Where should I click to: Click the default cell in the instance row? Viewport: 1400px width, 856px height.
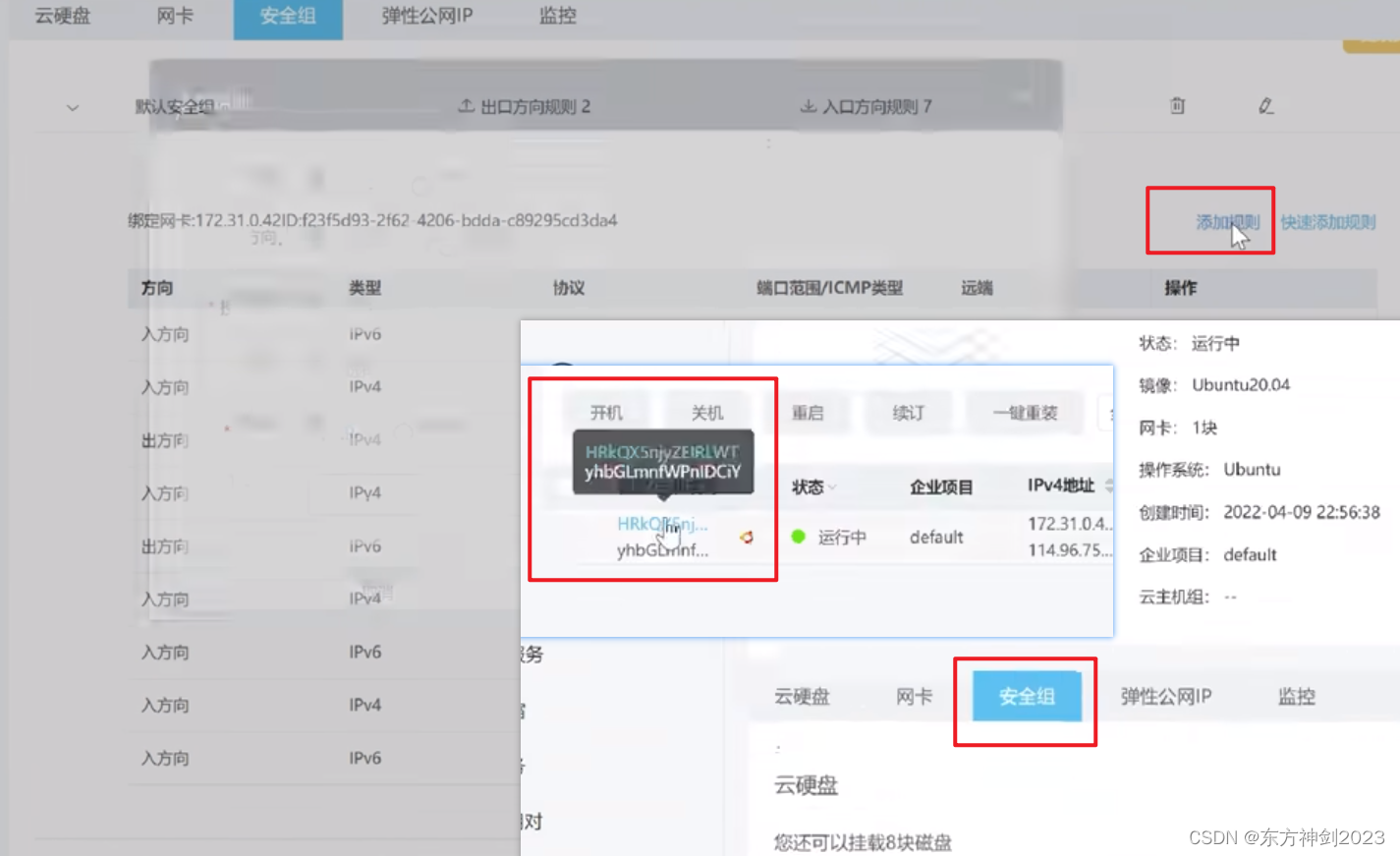tap(936, 538)
